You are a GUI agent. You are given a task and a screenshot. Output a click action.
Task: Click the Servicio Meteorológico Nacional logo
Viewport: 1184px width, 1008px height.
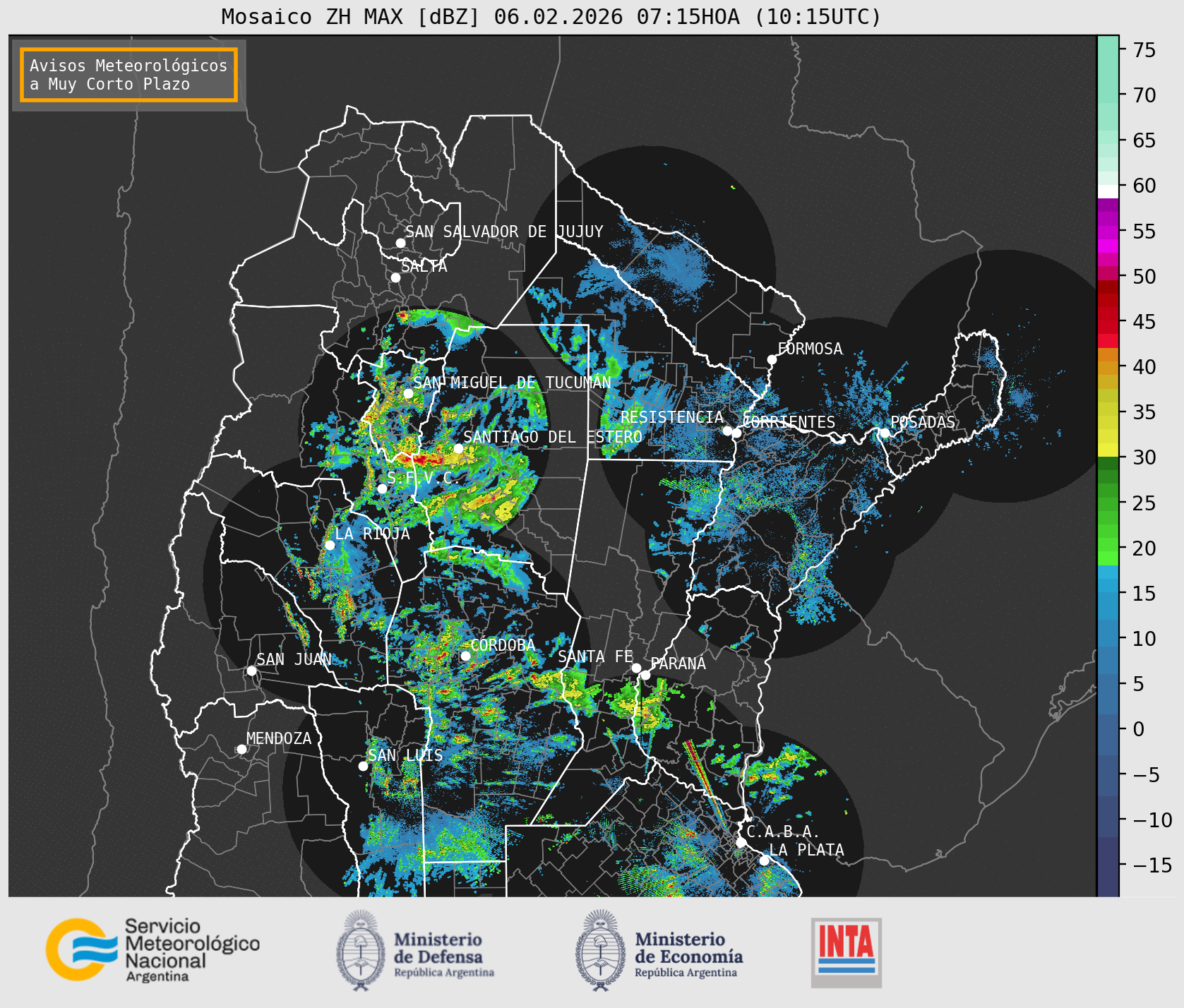153,949
